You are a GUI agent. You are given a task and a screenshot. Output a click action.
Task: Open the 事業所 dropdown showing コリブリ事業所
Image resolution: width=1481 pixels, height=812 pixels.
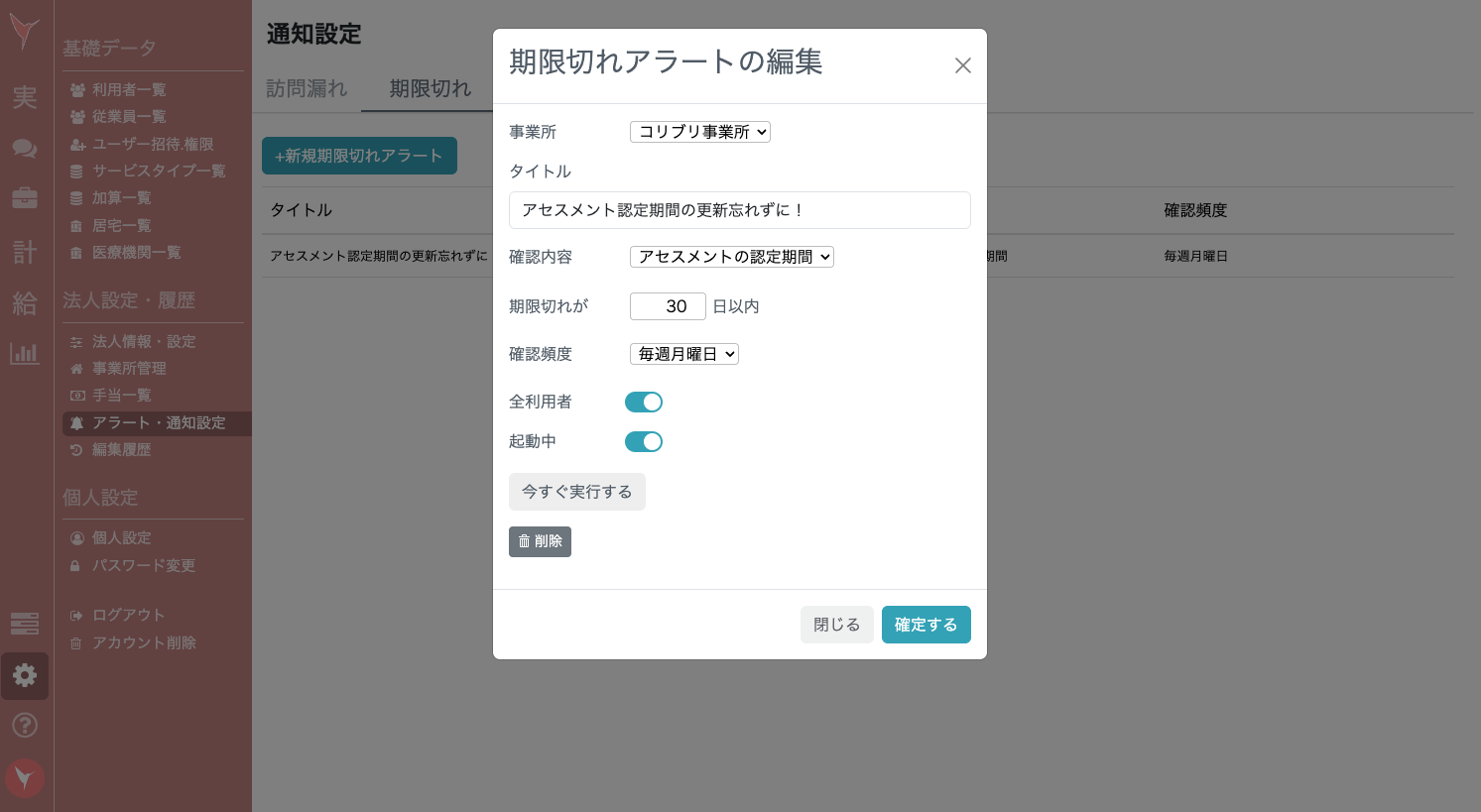pyautogui.click(x=699, y=131)
